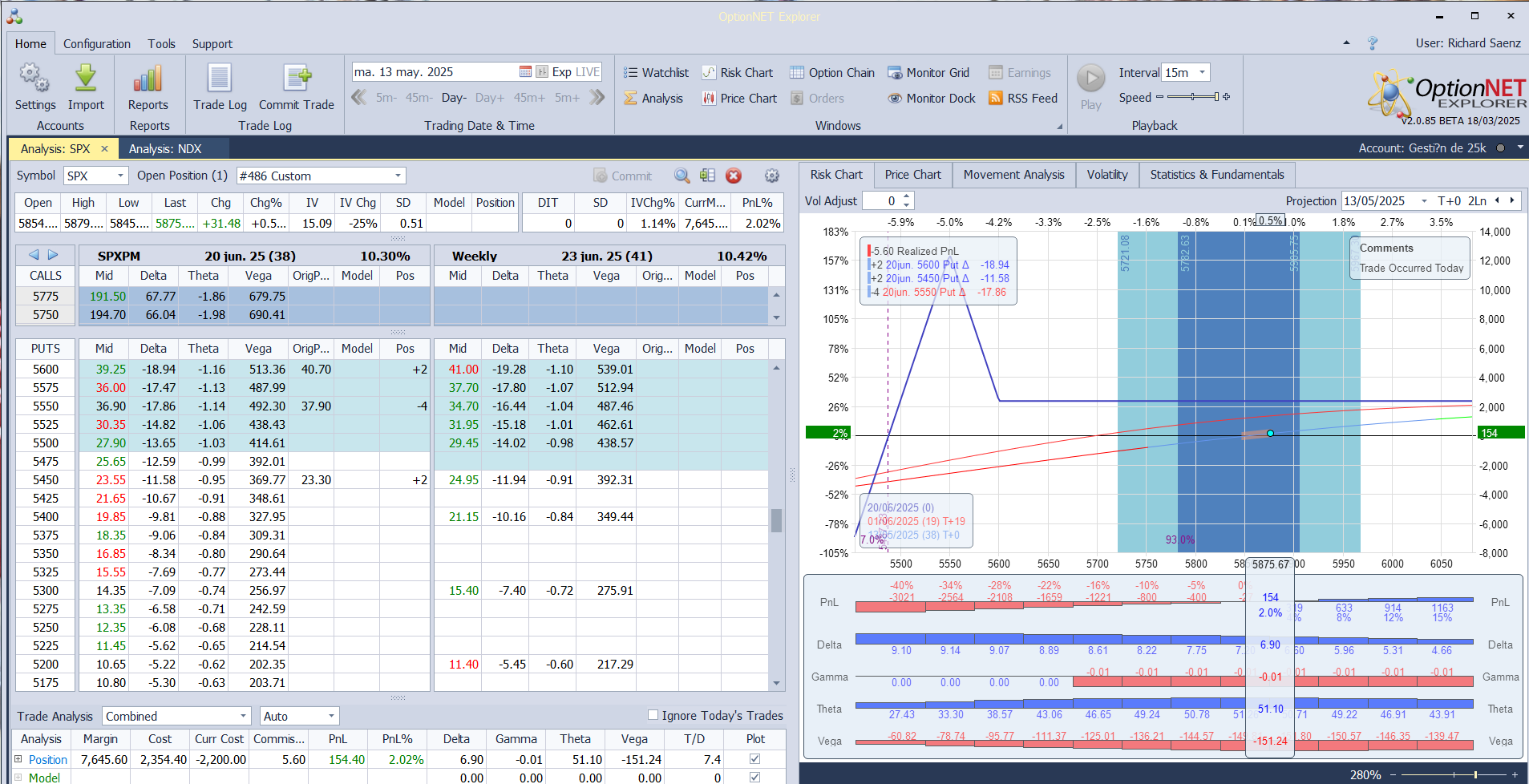Viewport: 1529px width, 784px height.
Task: Open the Account dropdown arrow at top right
Action: pyautogui.click(x=1520, y=148)
